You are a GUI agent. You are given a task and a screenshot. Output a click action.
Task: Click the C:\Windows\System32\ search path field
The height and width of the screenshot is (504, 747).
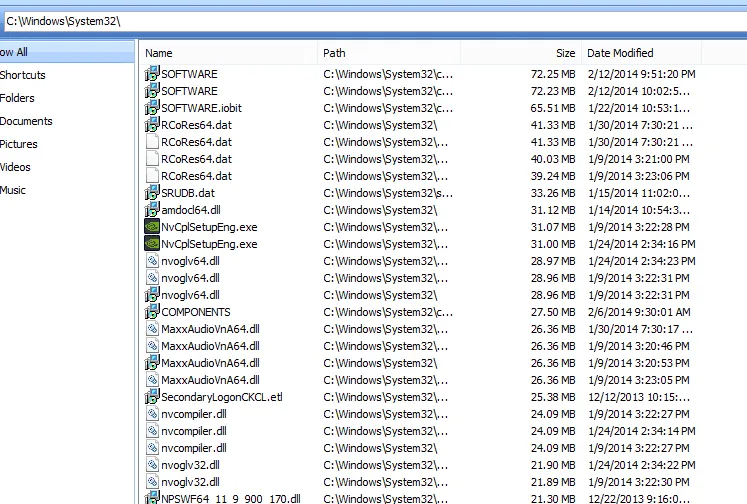pos(370,21)
